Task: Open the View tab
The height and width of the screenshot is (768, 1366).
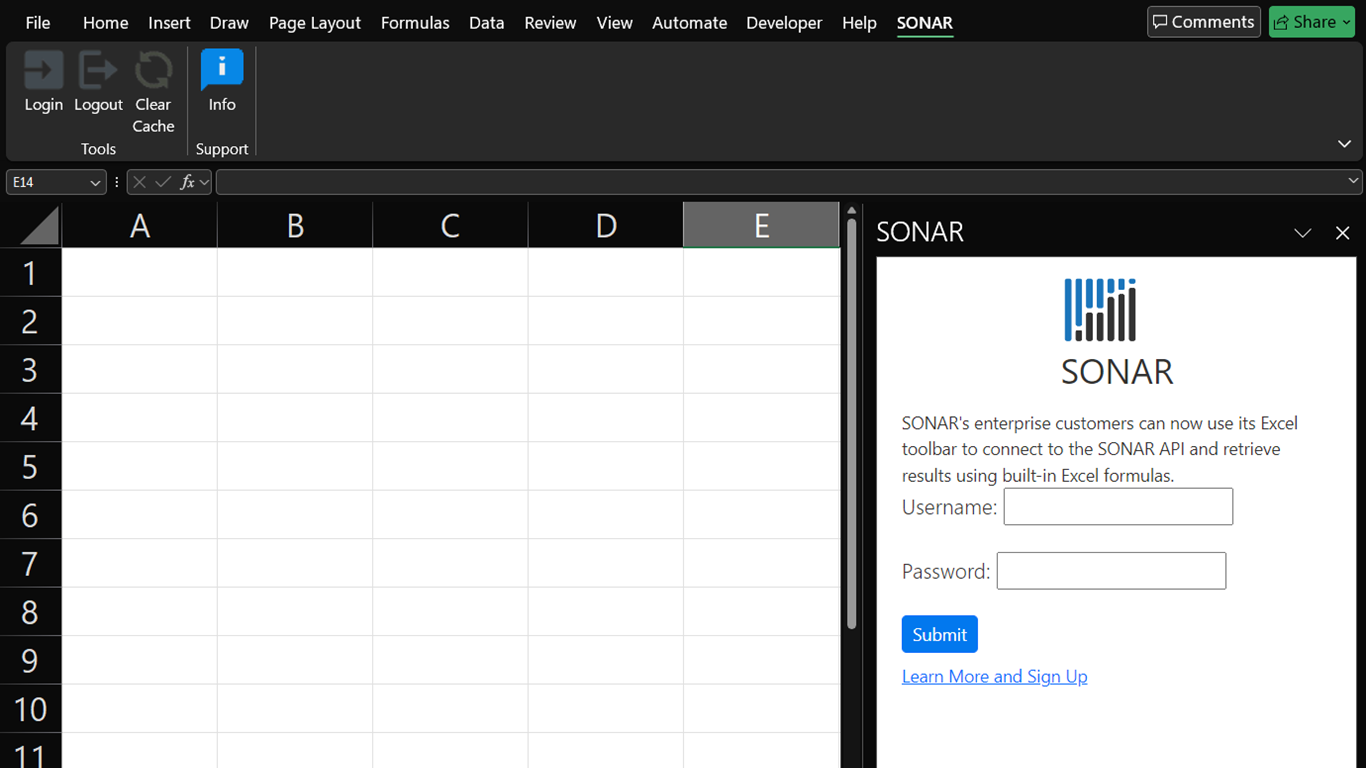Action: (614, 22)
